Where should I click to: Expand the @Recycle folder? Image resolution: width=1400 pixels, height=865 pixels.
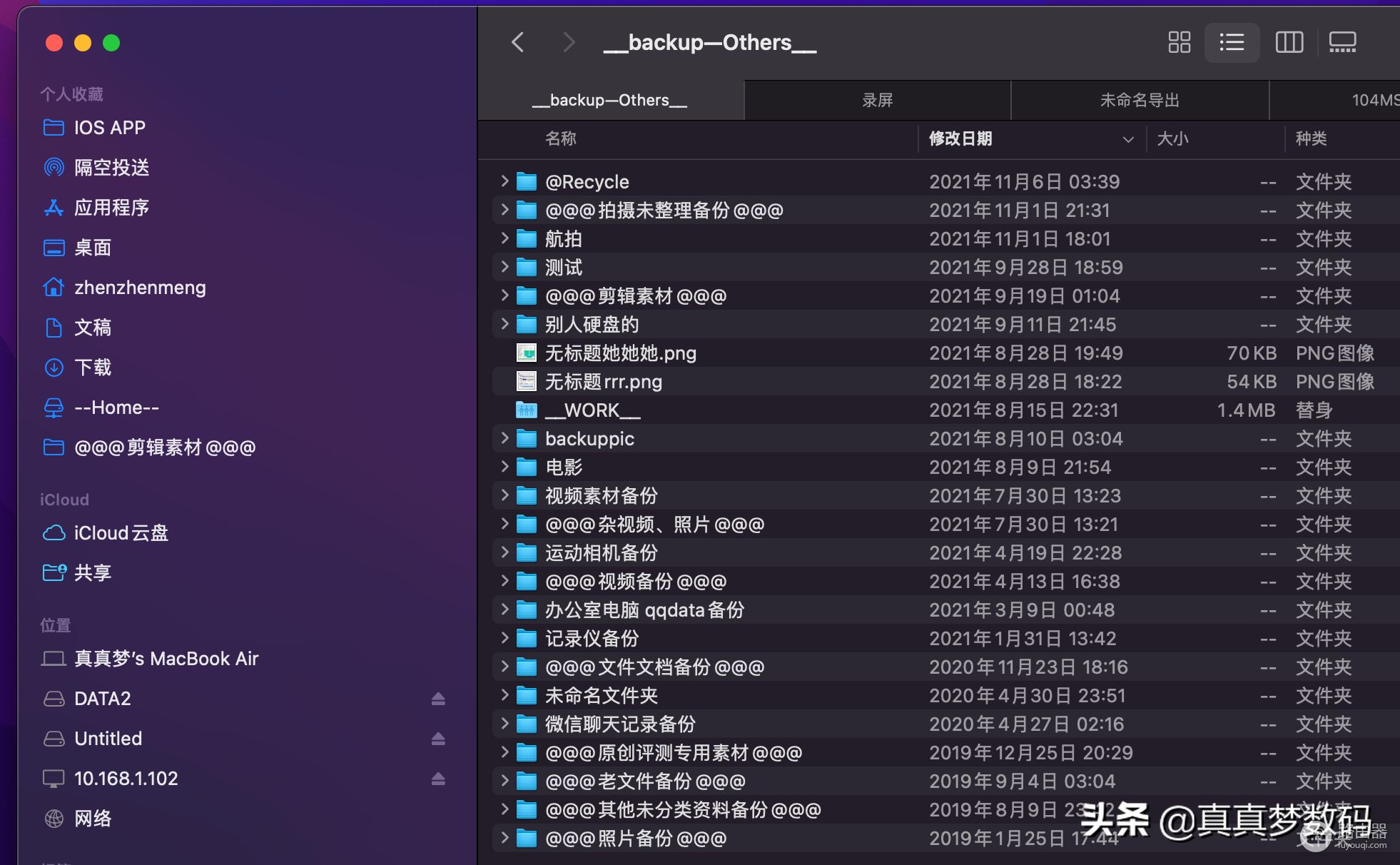click(x=504, y=181)
